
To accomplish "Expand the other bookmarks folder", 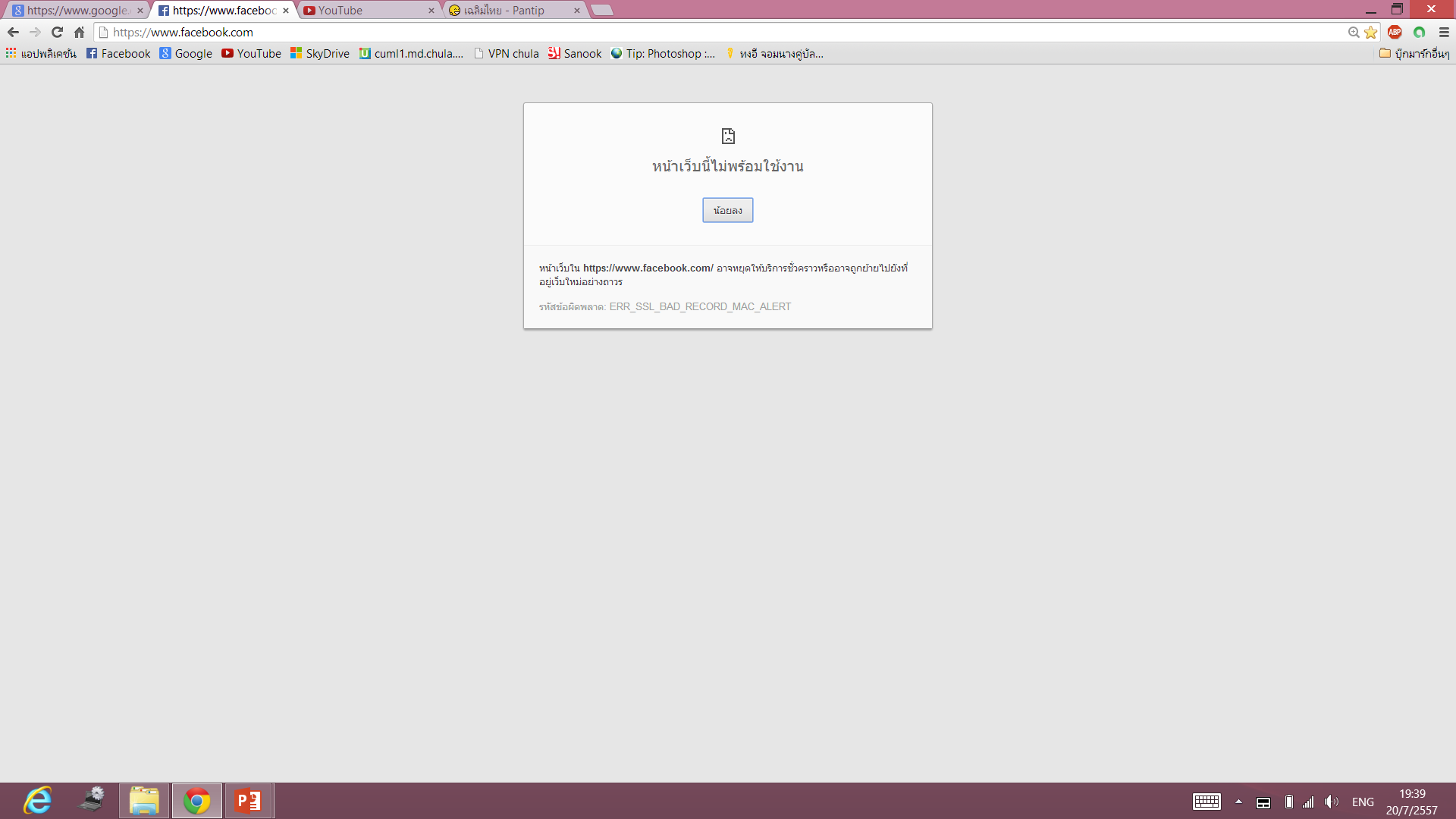I will pos(1414,53).
